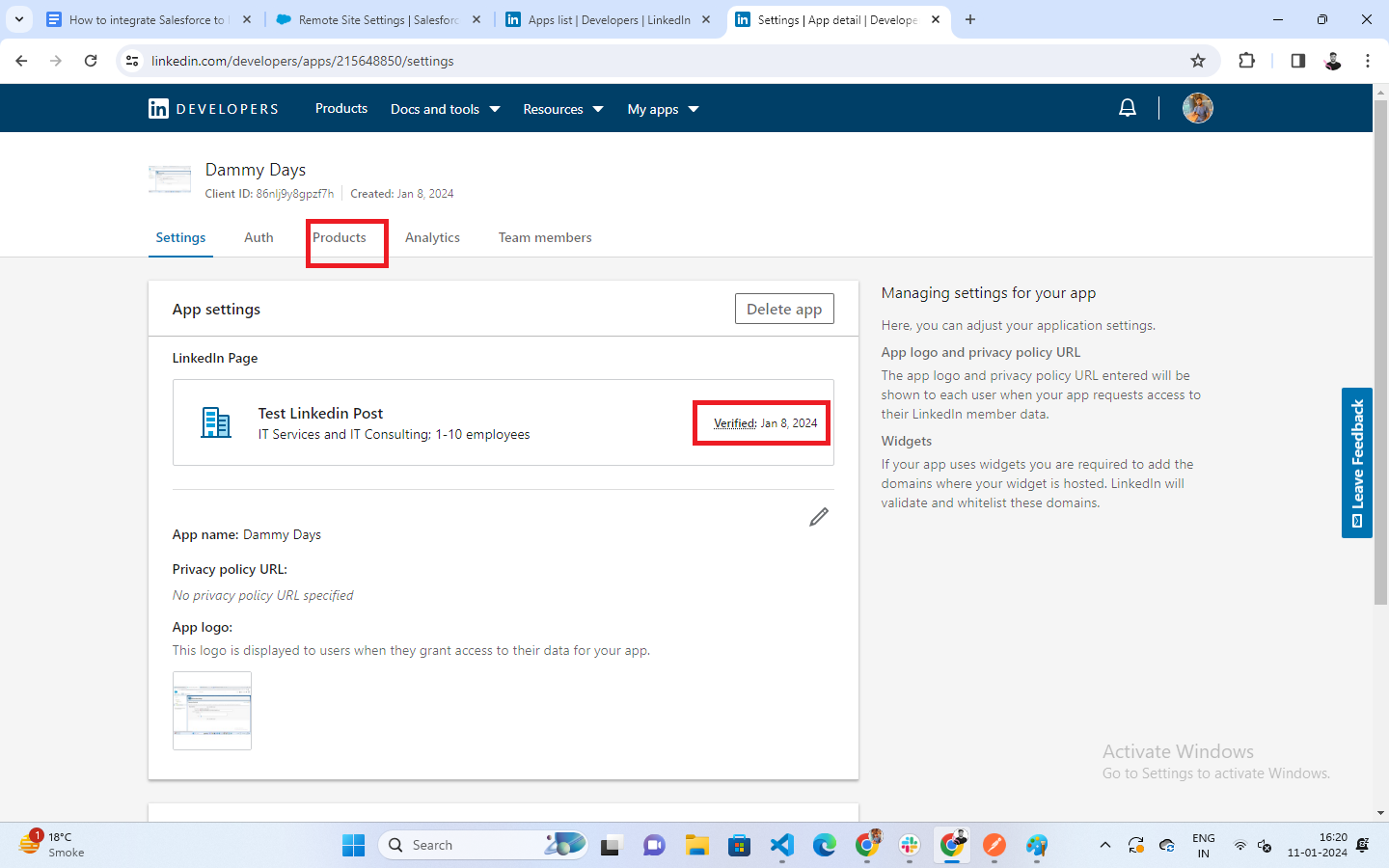Reload the current page

tap(91, 61)
